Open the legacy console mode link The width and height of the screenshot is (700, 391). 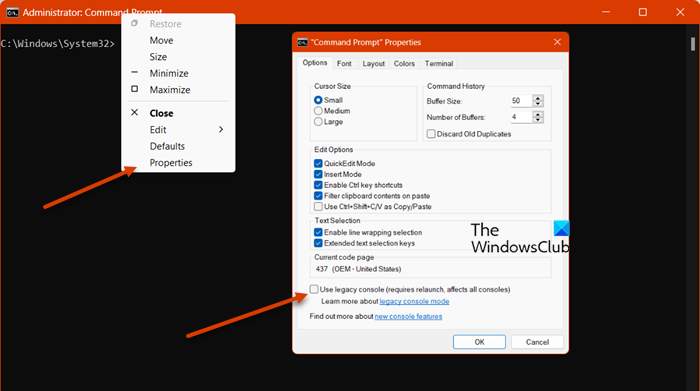click(414, 301)
